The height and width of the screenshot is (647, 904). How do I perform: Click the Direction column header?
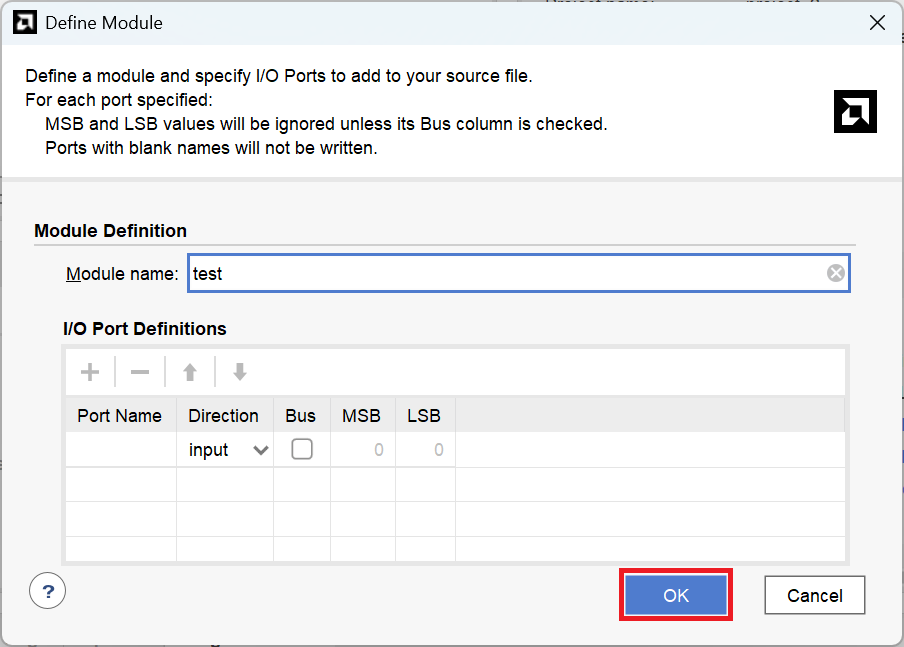pos(224,416)
